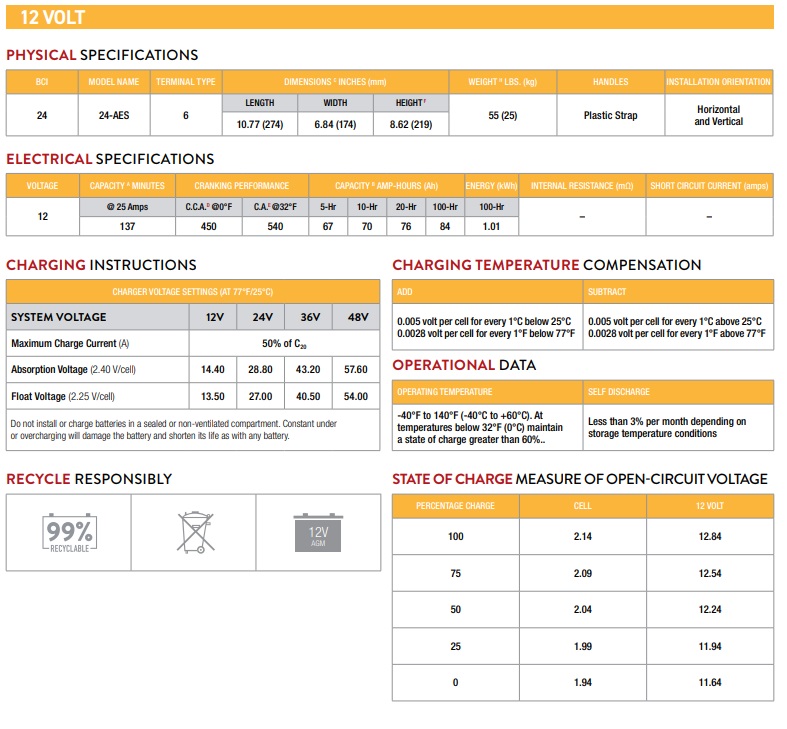Select the 12.84 open-circuit voltage cell
The height and width of the screenshot is (729, 787).
710,537
